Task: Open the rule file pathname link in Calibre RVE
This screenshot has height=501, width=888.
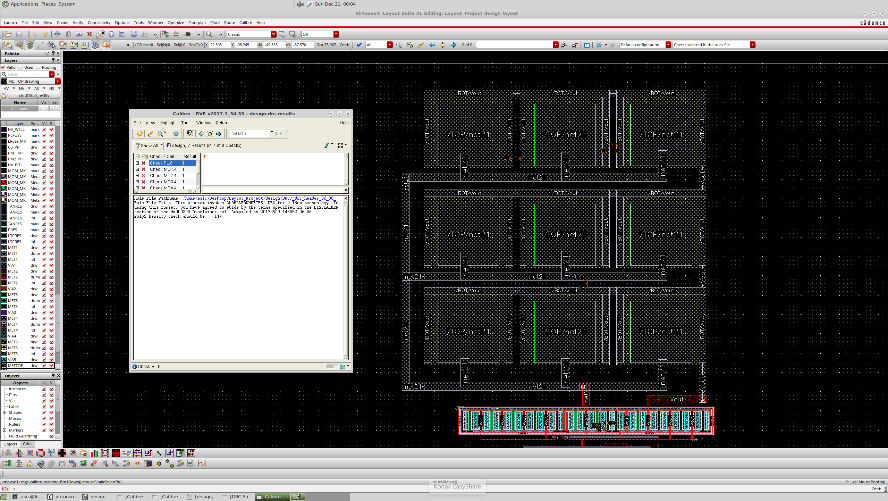Action: [259, 199]
